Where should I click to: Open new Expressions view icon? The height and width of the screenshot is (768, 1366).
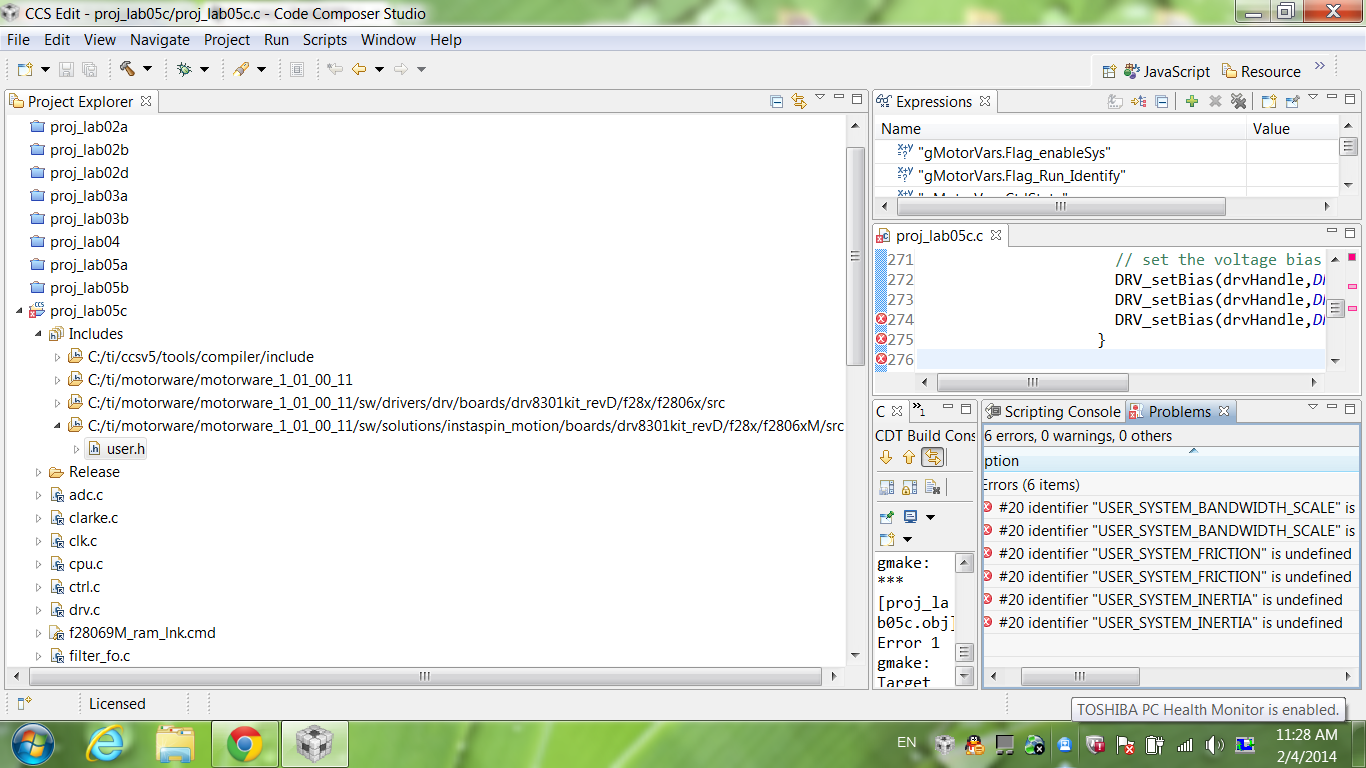coord(1268,101)
